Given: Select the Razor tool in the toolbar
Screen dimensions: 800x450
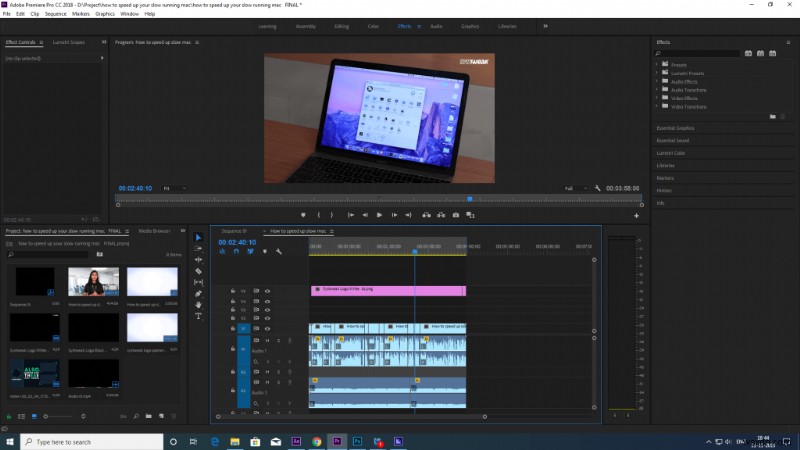Looking at the screenshot, I should pos(198,271).
